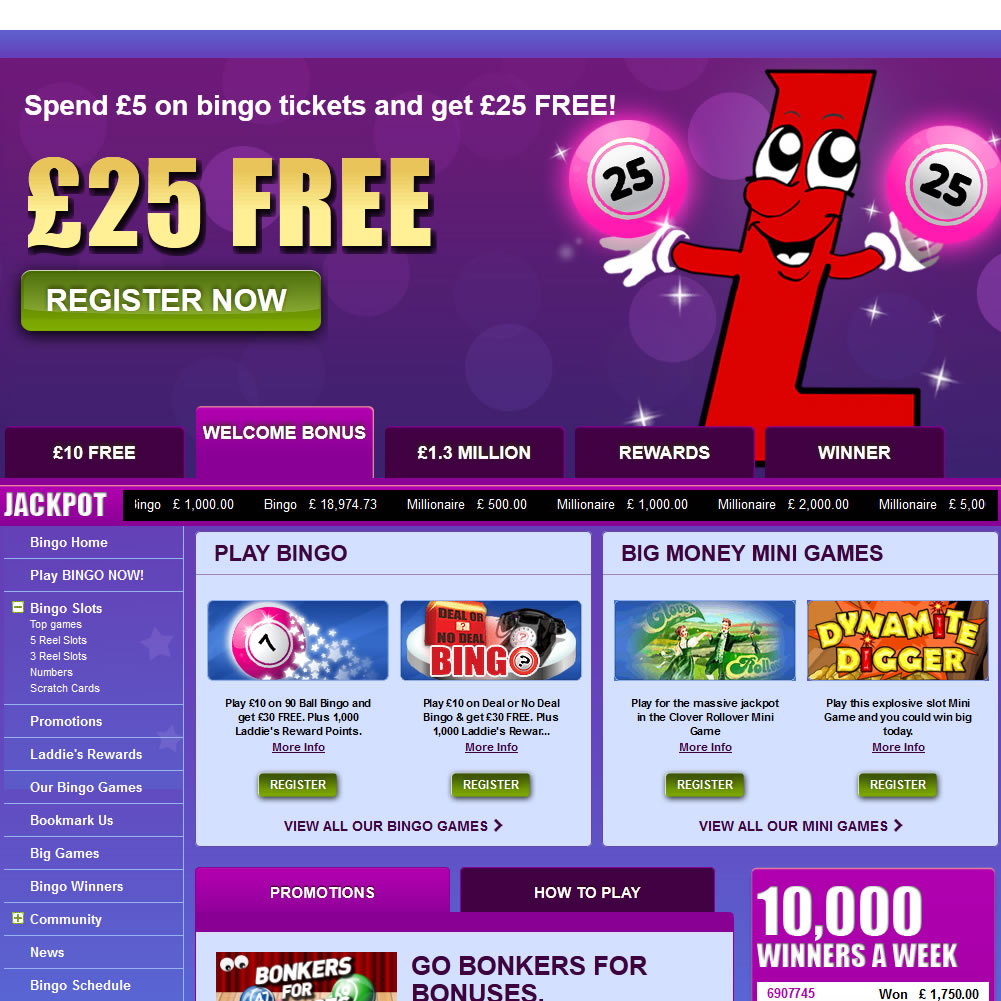Open the How To Play tab
Image resolution: width=1001 pixels, height=1001 pixels.
coord(587,891)
